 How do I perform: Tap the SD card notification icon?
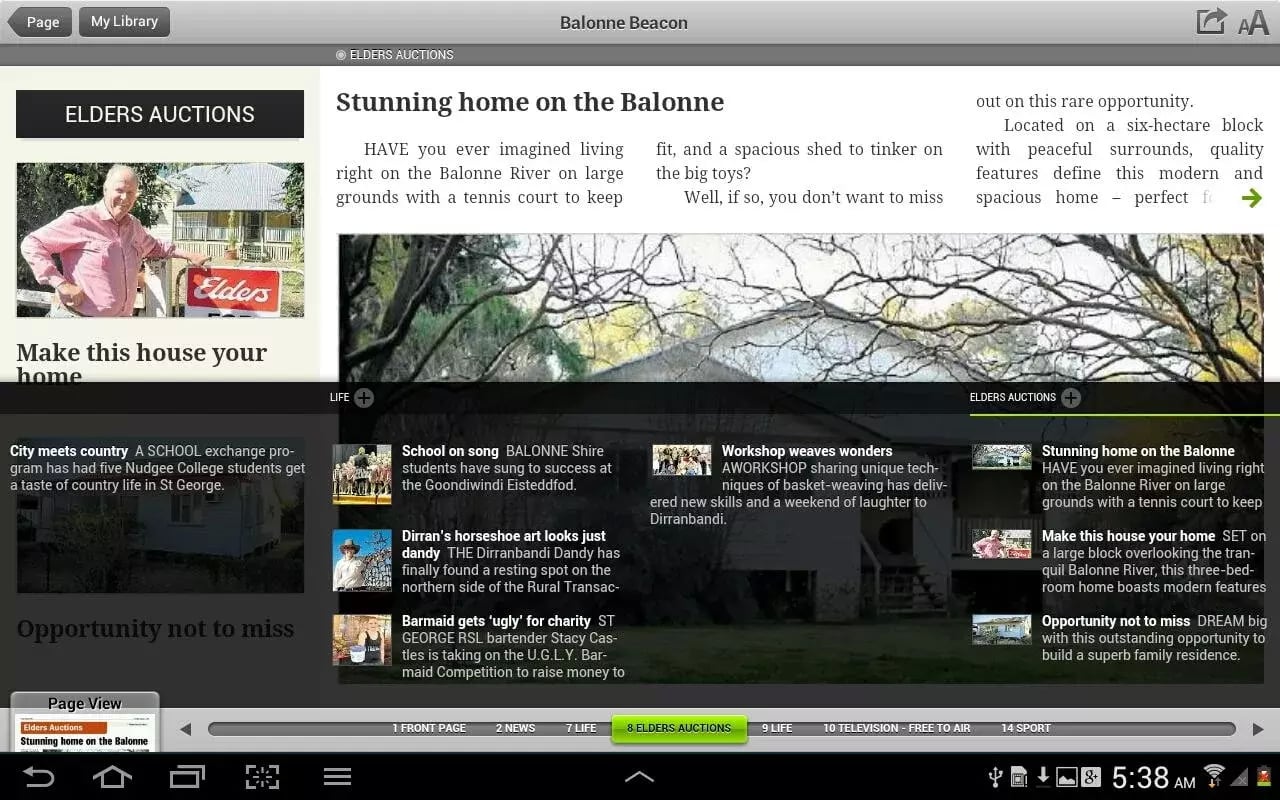1019,777
